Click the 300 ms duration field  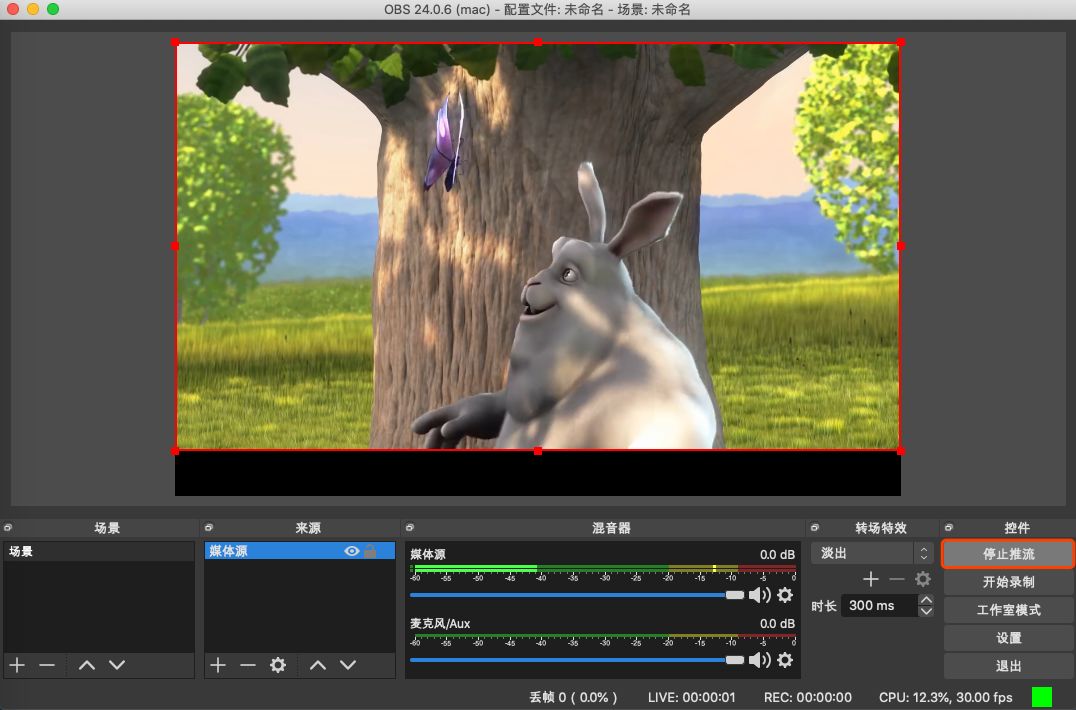880,605
